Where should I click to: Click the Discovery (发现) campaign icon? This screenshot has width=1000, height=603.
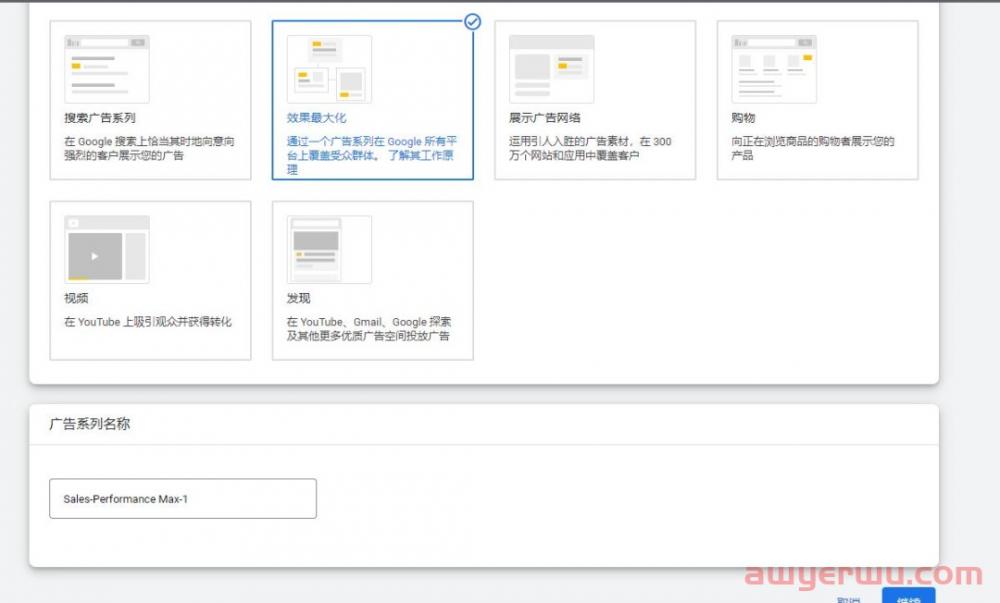(x=329, y=249)
